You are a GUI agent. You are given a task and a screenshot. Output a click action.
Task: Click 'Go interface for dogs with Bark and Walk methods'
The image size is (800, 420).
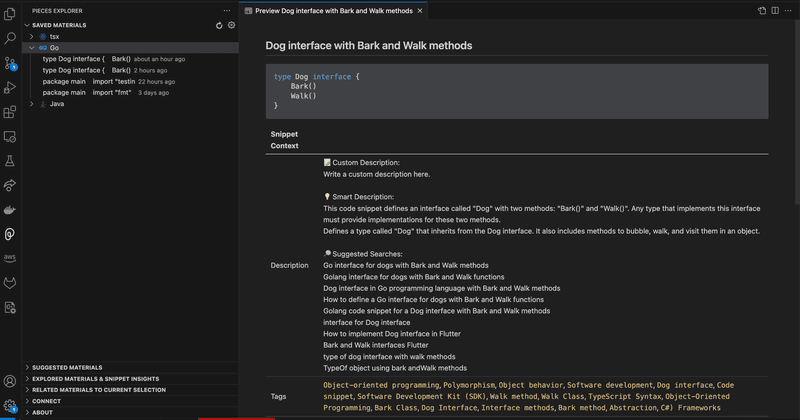tap(406, 265)
